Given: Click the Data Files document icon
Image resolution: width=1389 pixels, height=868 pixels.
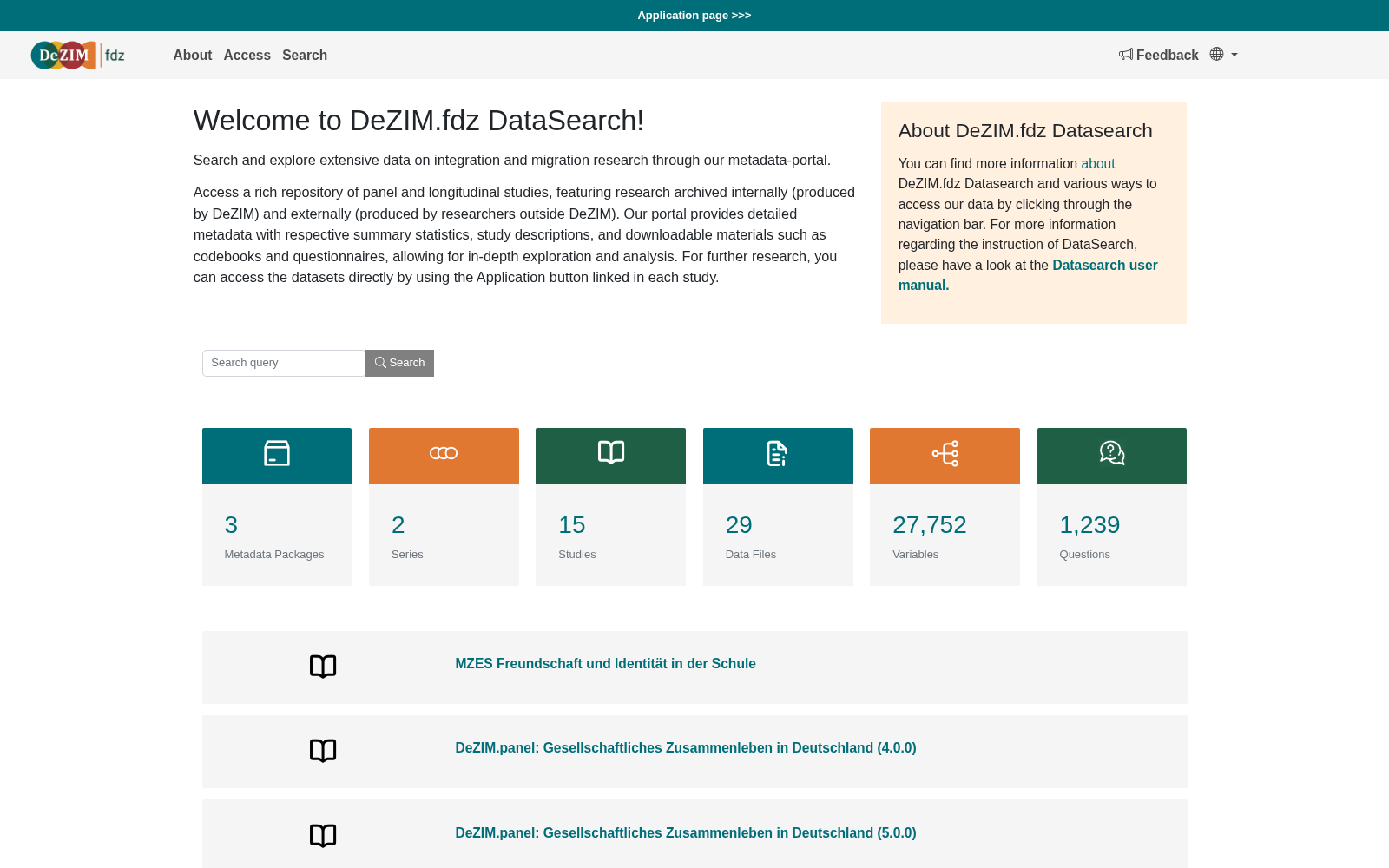Looking at the screenshot, I should coord(778,453).
